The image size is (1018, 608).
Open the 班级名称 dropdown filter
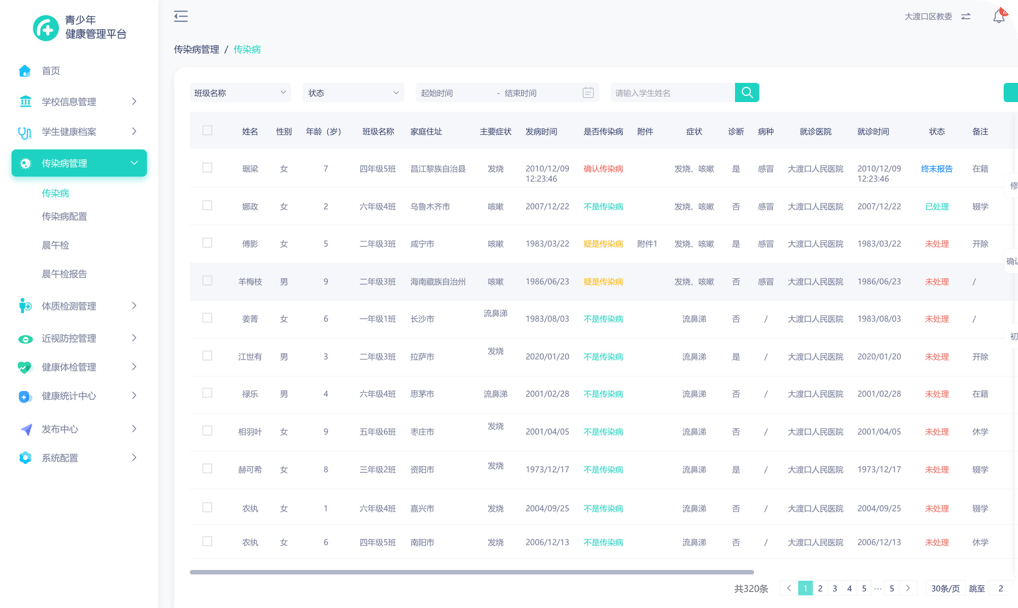(240, 93)
